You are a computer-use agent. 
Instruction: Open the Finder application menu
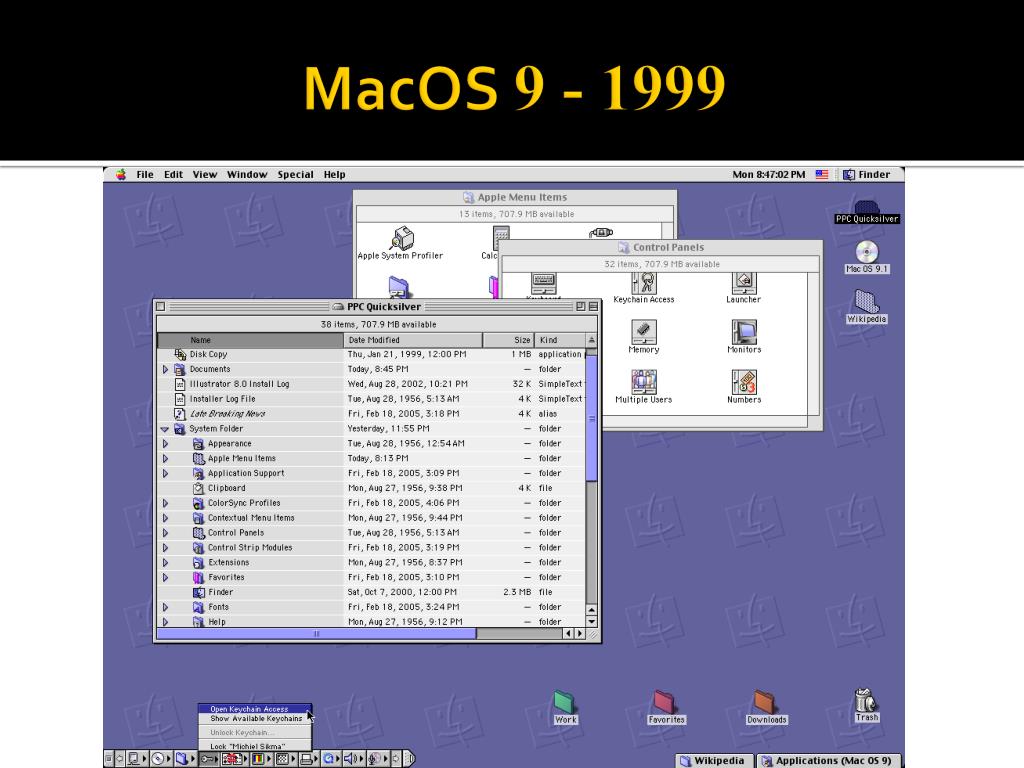(867, 174)
